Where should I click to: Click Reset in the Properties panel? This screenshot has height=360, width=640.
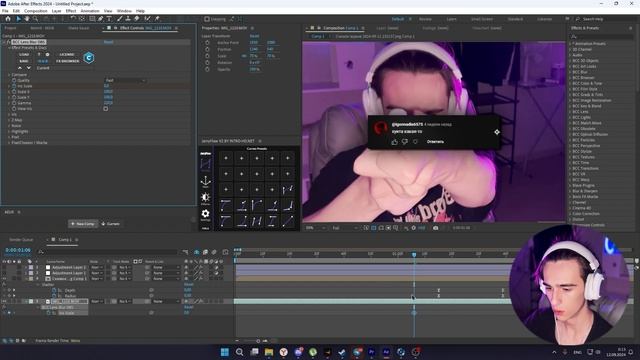(x=254, y=36)
